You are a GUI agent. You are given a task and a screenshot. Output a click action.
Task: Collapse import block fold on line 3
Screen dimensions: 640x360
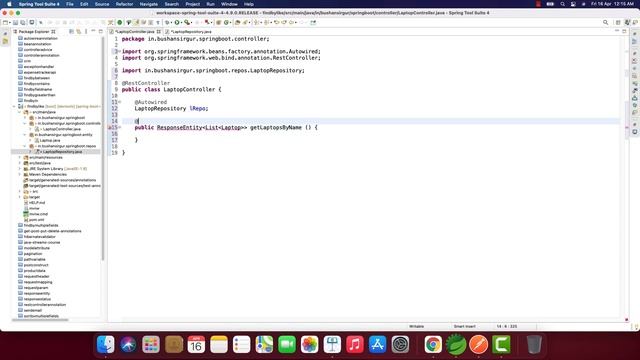coord(119,51)
